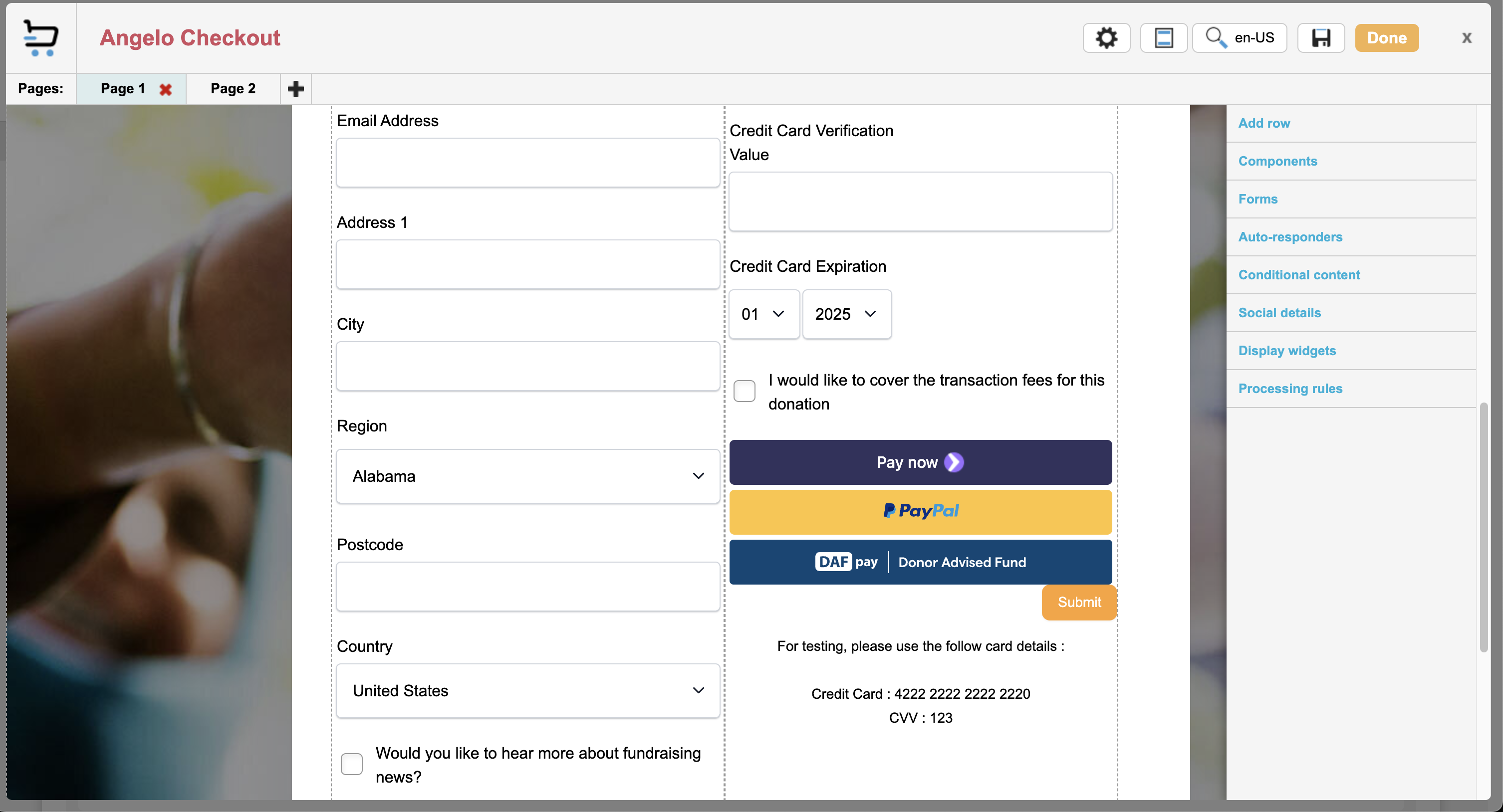Click DAFpay Donor Advised Fund button
This screenshot has width=1503, height=812.
[921, 562]
